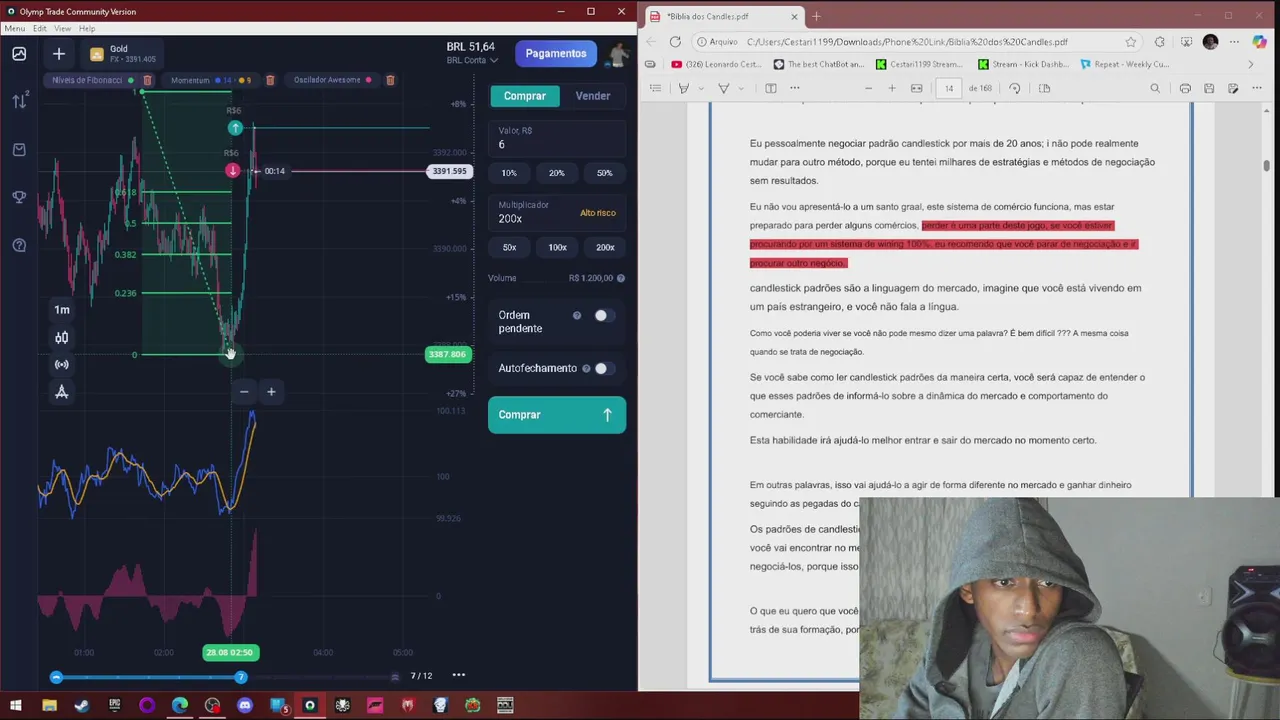Set amount to 10% of balance
The width and height of the screenshot is (1280, 720).
coord(509,173)
